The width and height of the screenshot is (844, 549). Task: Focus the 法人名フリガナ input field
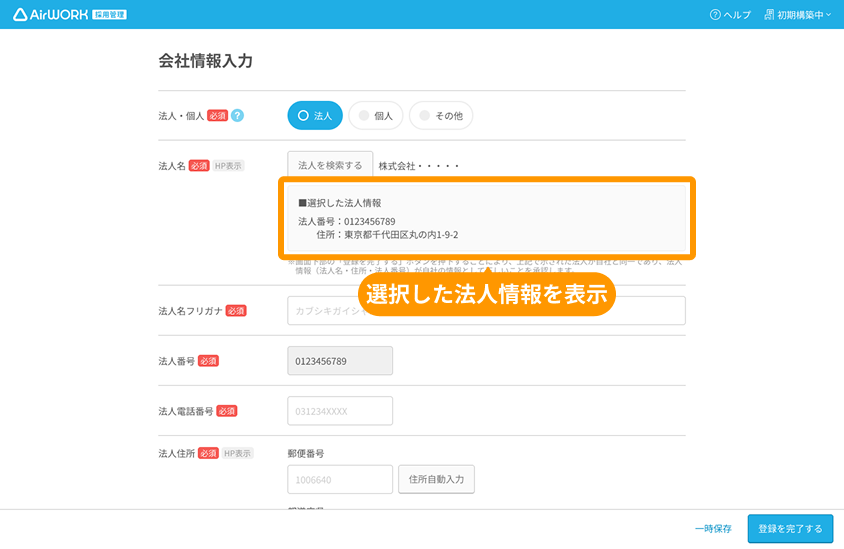486,311
